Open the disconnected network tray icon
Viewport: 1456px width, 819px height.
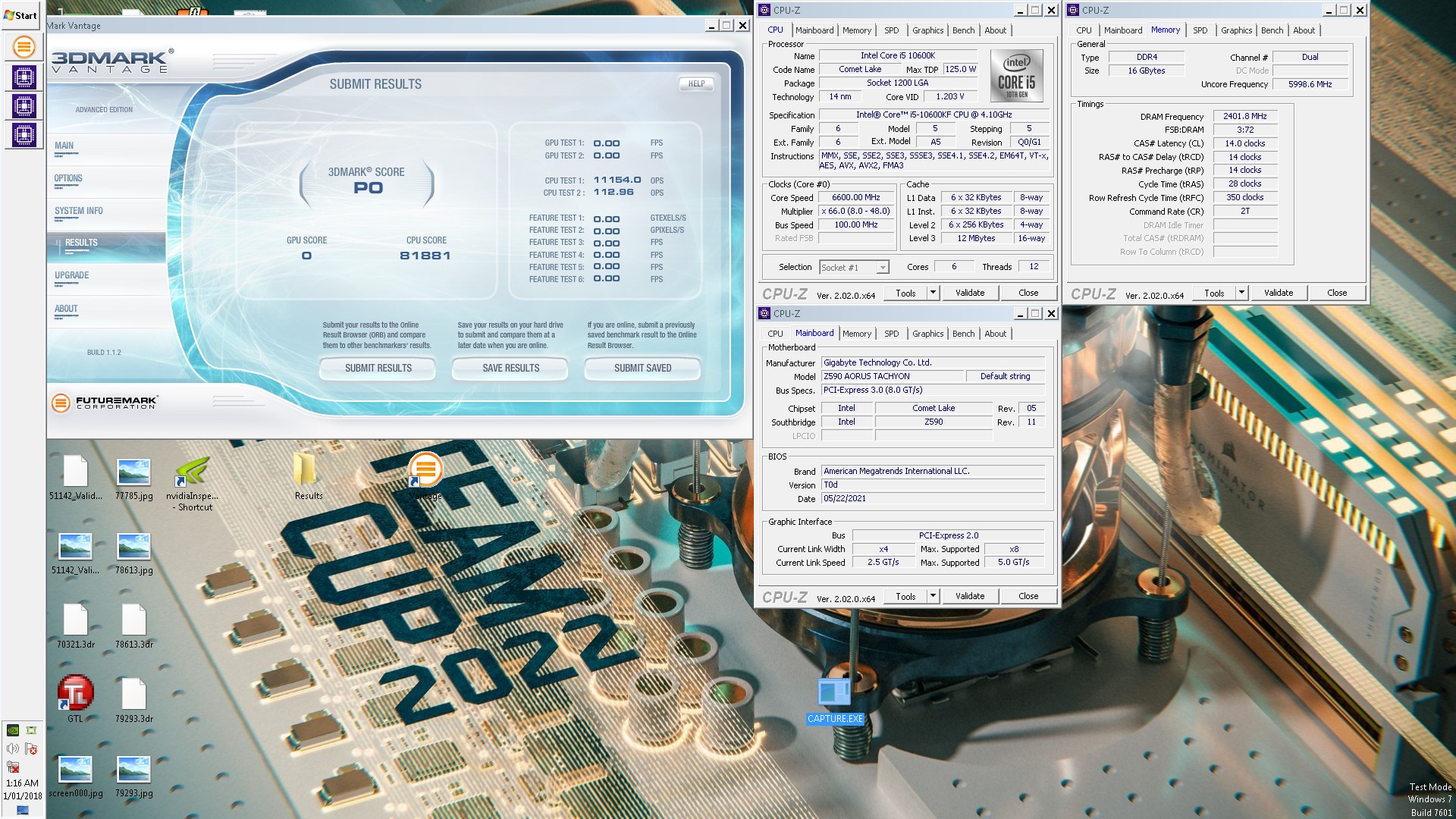(x=12, y=767)
